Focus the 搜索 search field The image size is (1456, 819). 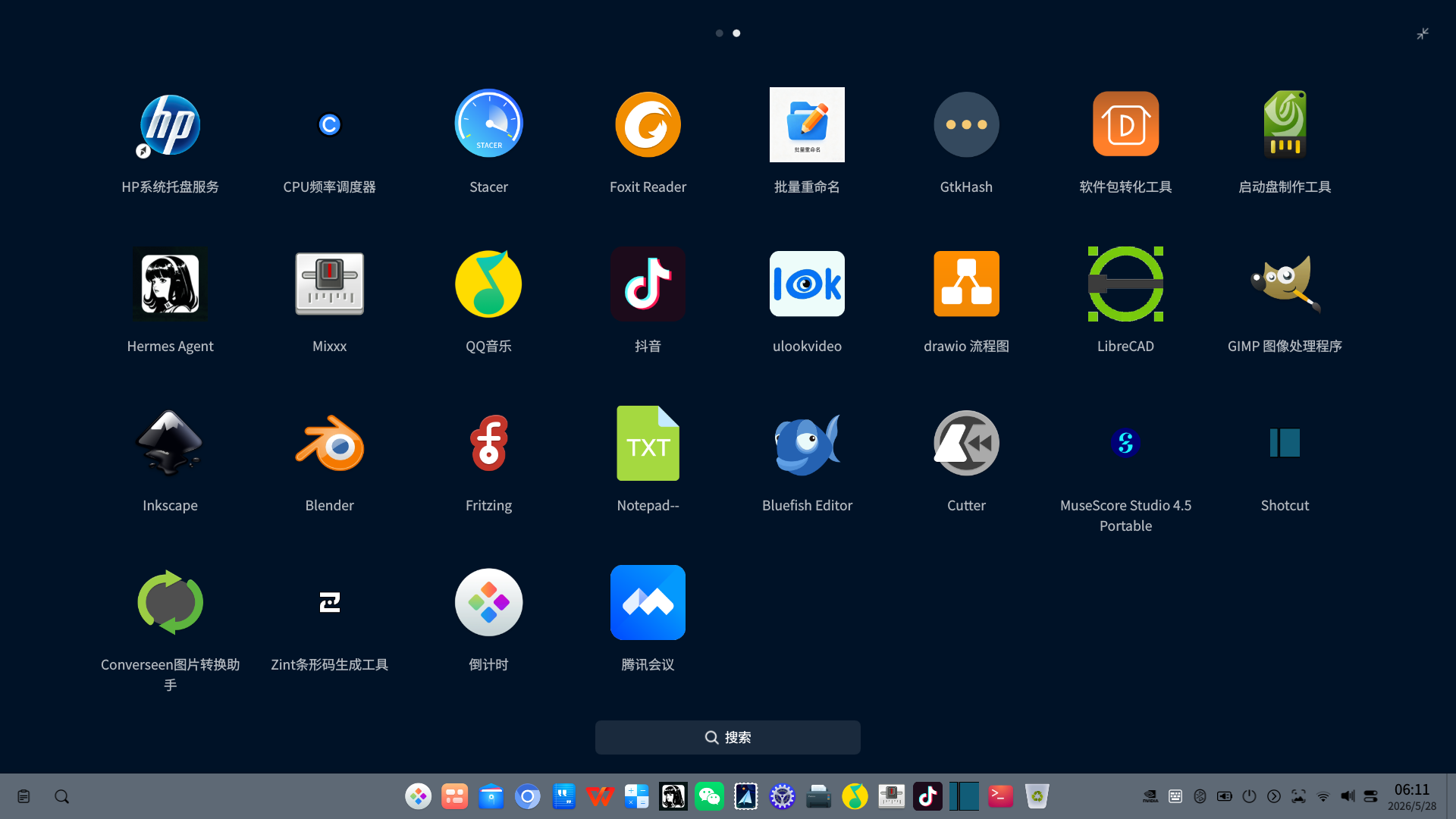pyautogui.click(x=728, y=737)
